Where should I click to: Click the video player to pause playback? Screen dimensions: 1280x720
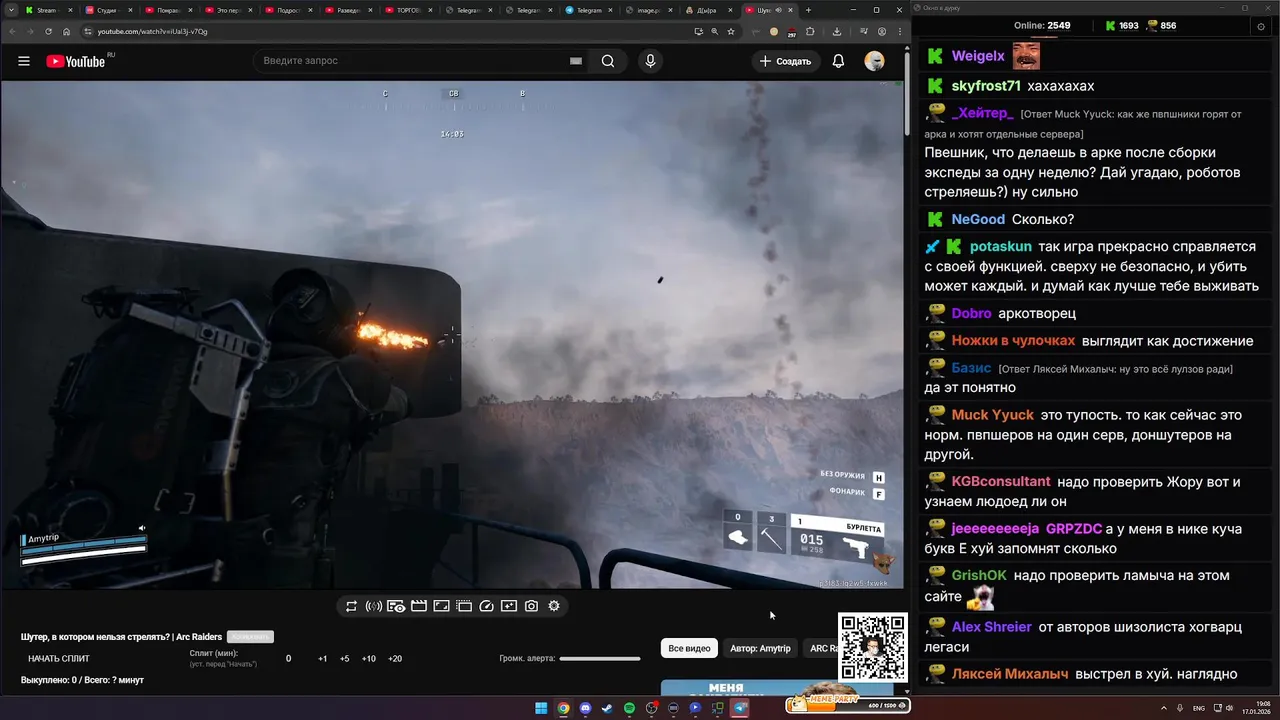(x=452, y=335)
